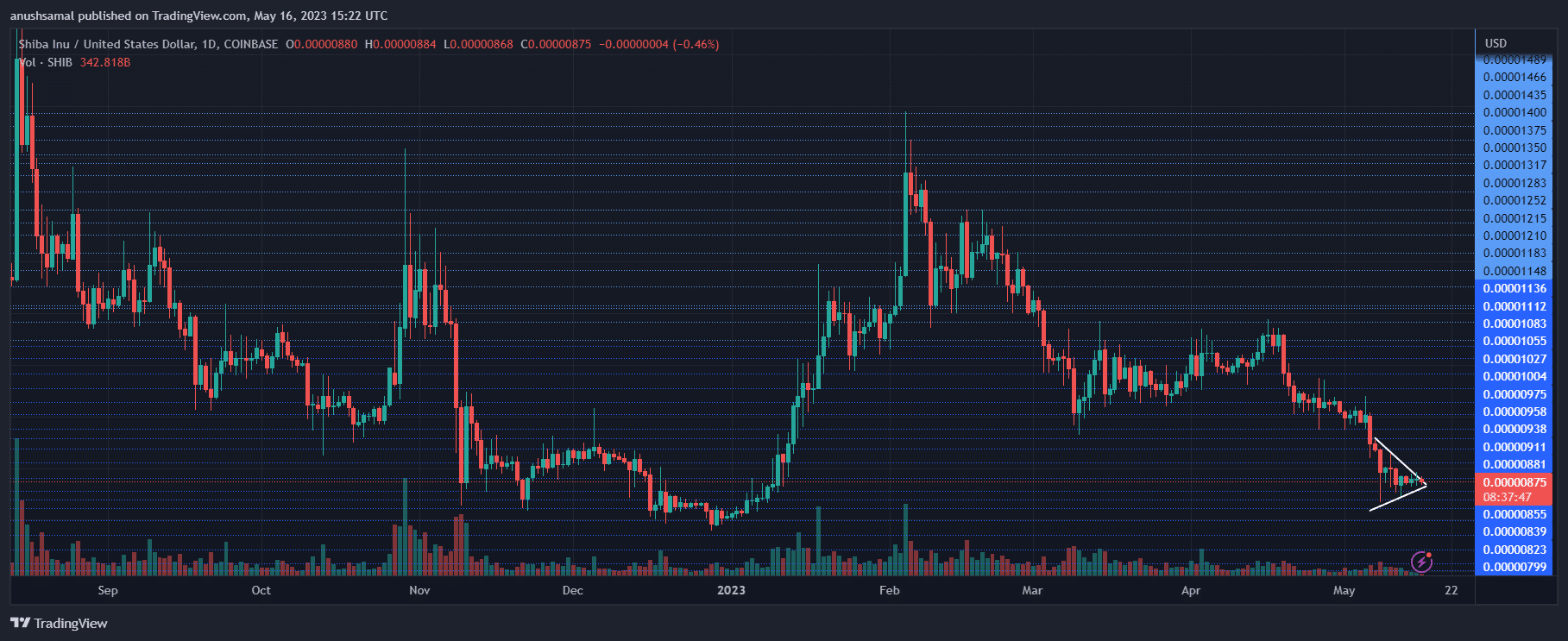Image resolution: width=1568 pixels, height=641 pixels.
Task: Click the 0.00001350 price level label
Action: point(1514,148)
